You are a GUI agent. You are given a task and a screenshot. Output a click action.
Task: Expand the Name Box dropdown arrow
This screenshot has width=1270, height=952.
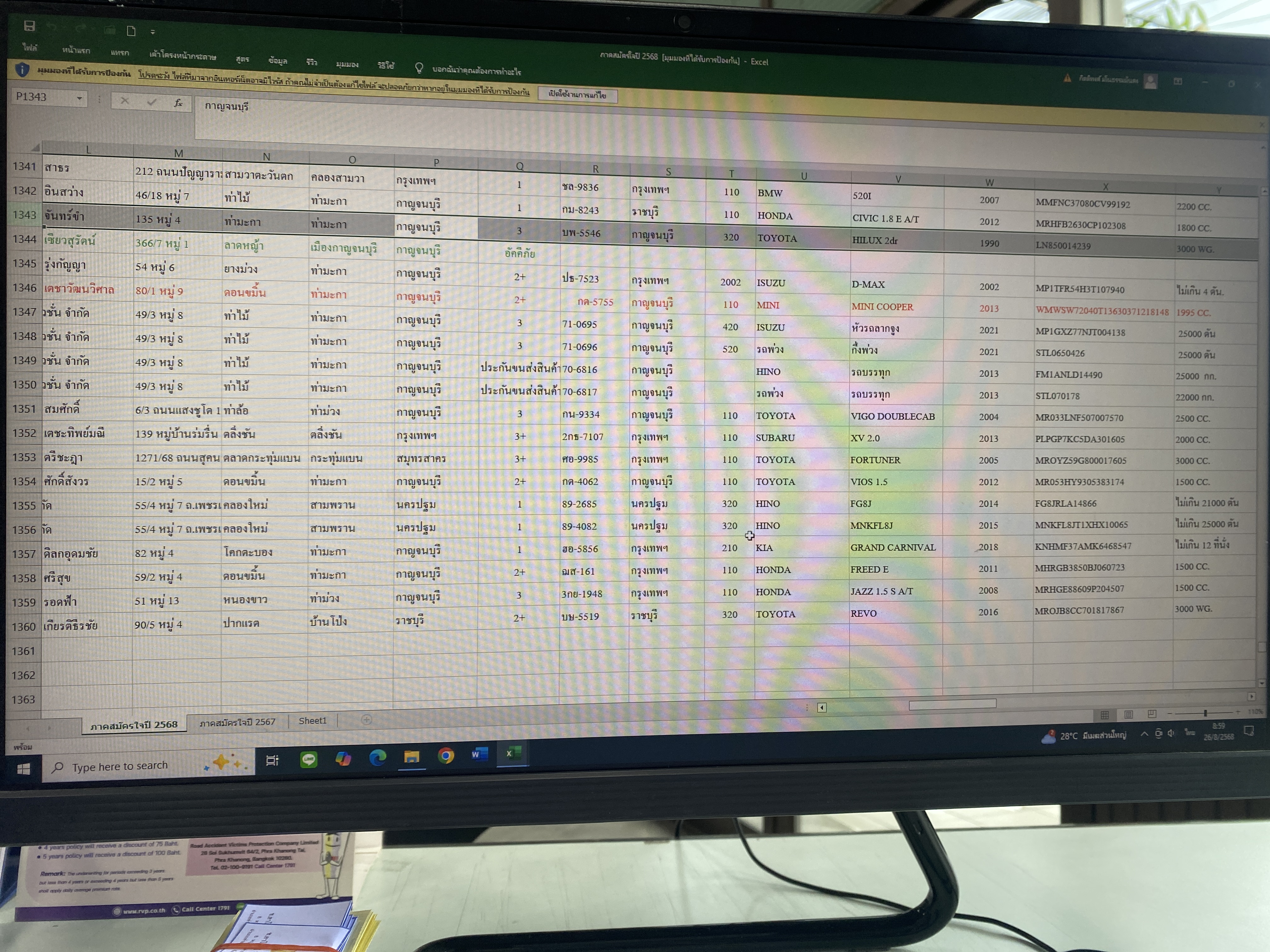coord(79,99)
